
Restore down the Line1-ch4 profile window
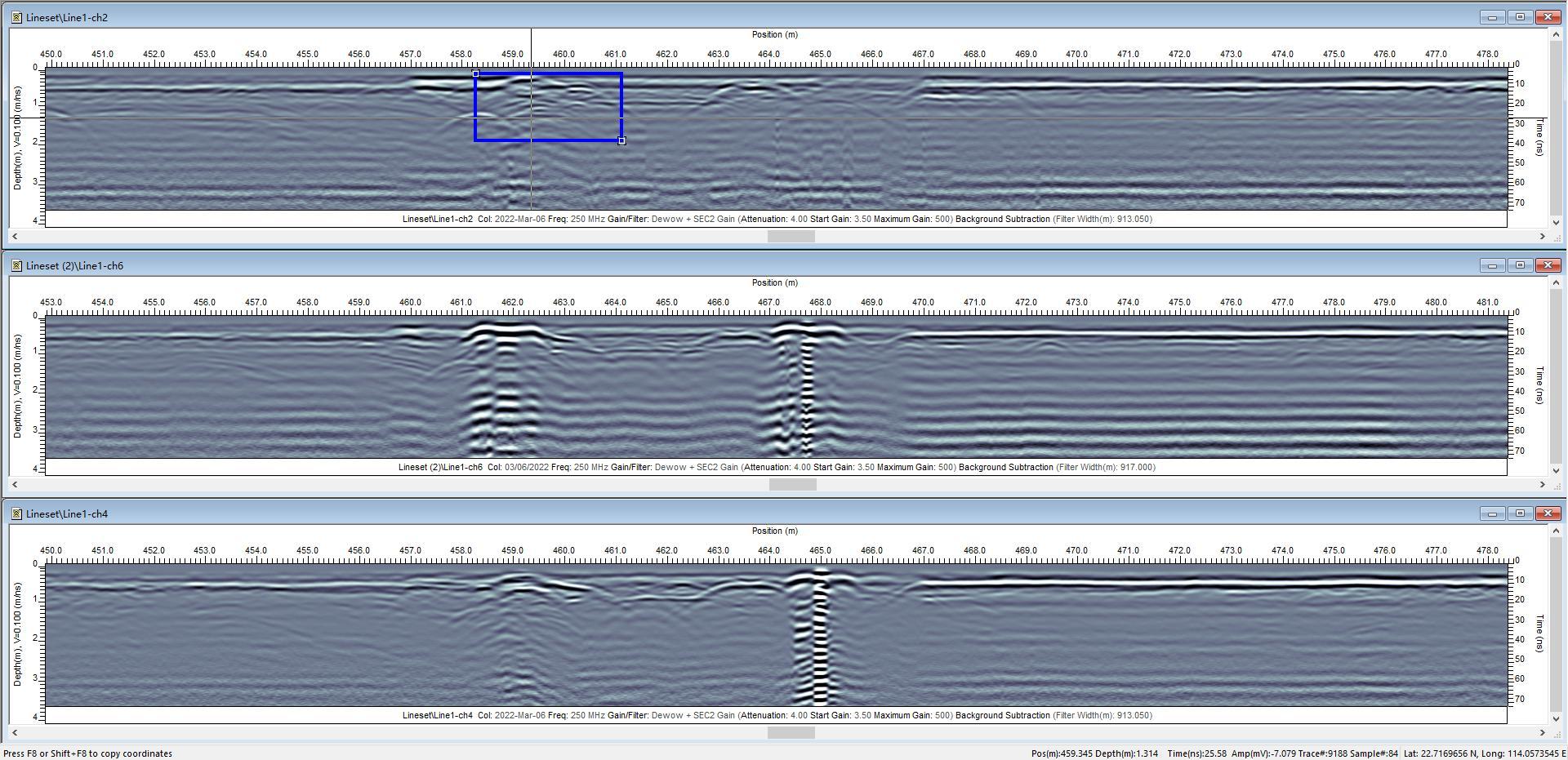point(1521,513)
